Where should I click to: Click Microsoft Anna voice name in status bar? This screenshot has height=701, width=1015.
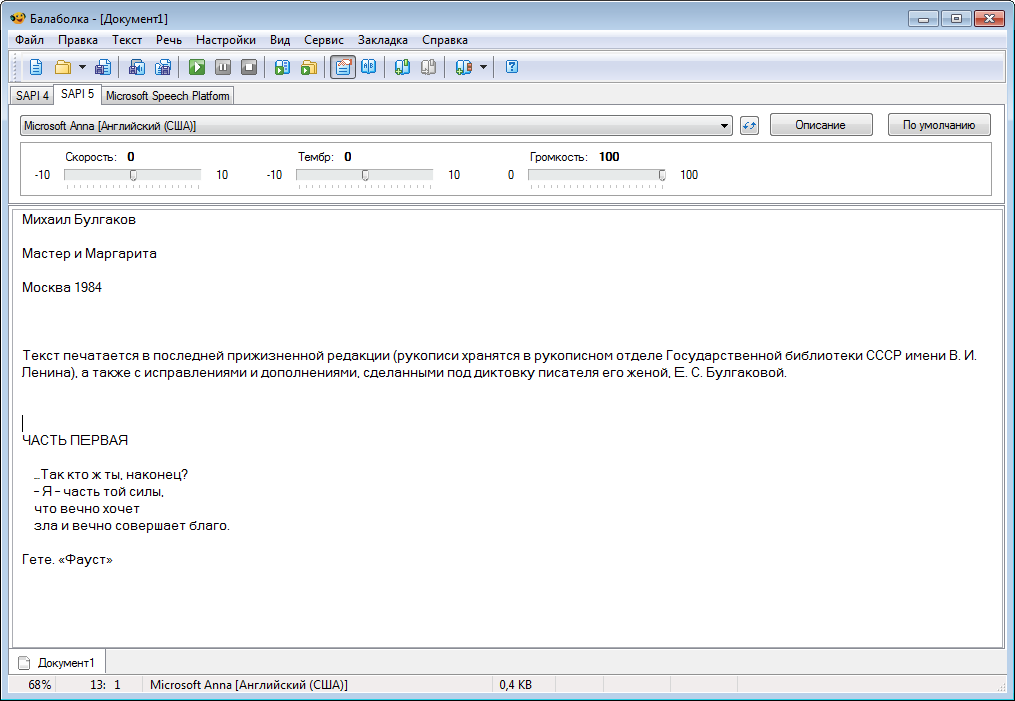coord(249,684)
